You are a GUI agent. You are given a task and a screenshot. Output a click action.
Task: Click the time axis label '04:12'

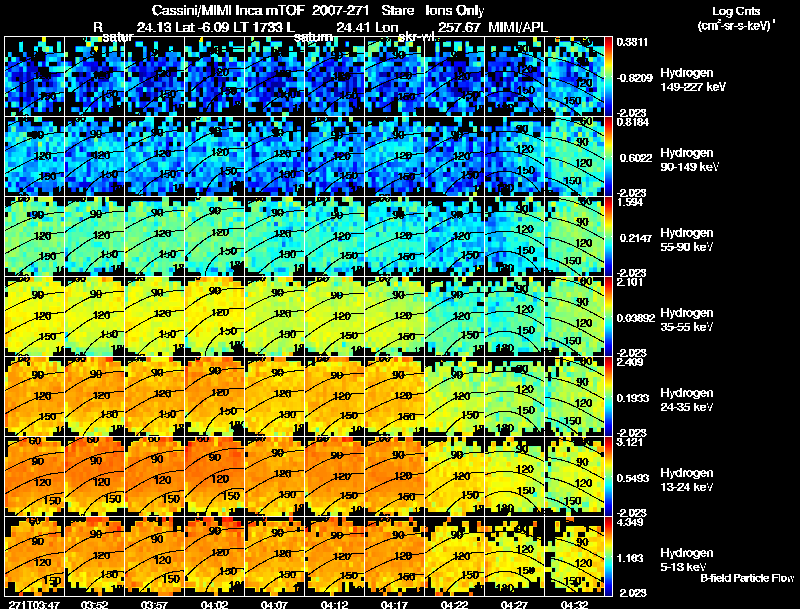coord(335,604)
